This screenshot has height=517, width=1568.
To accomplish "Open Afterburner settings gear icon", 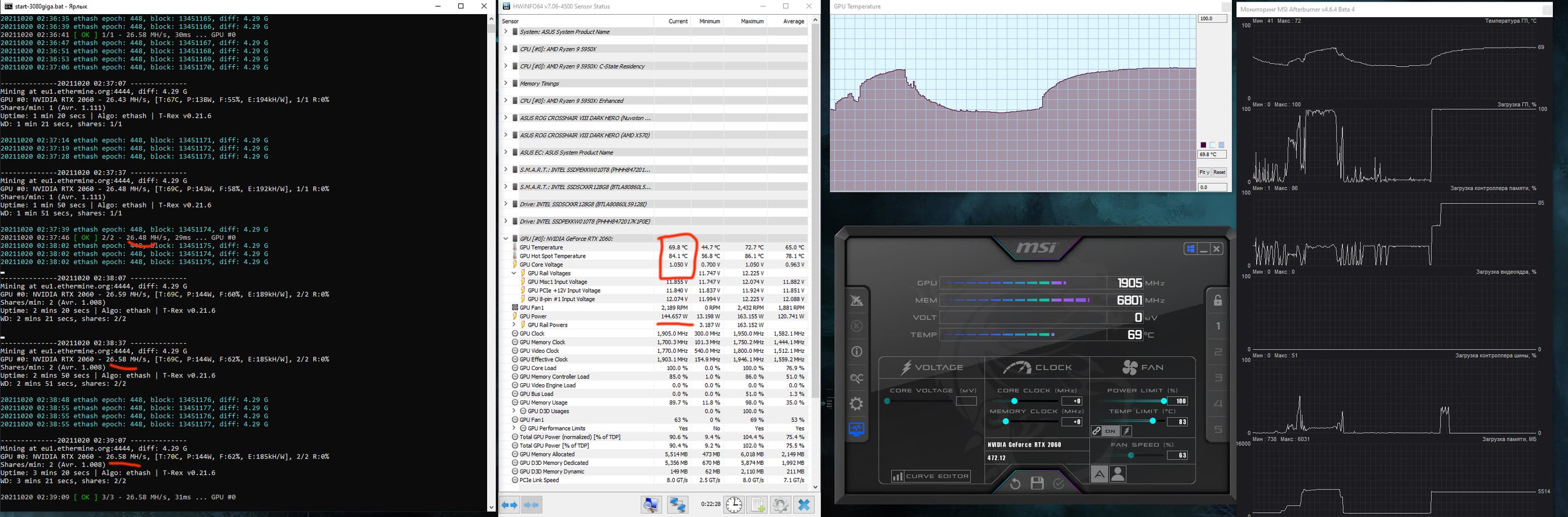I will click(x=857, y=404).
